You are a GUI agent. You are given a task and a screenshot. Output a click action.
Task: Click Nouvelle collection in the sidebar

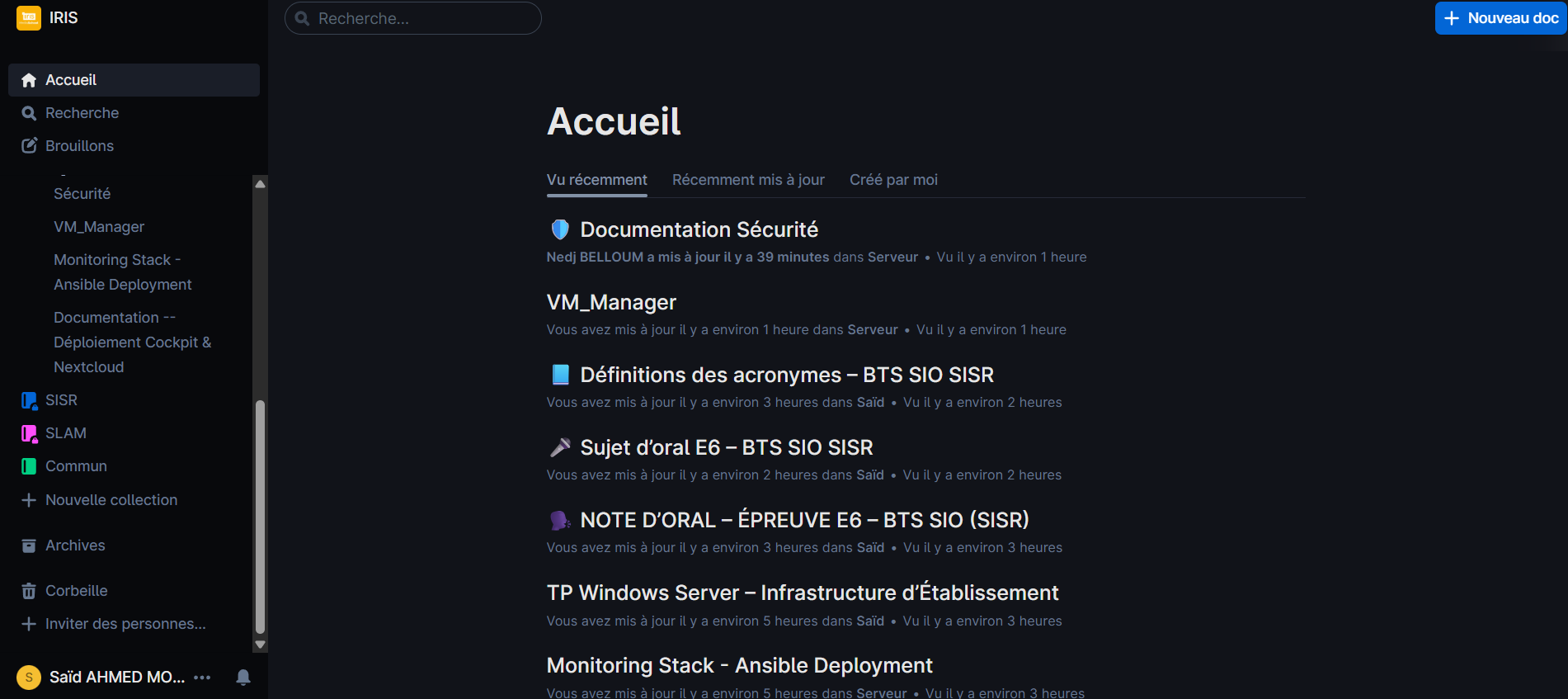[x=111, y=499]
